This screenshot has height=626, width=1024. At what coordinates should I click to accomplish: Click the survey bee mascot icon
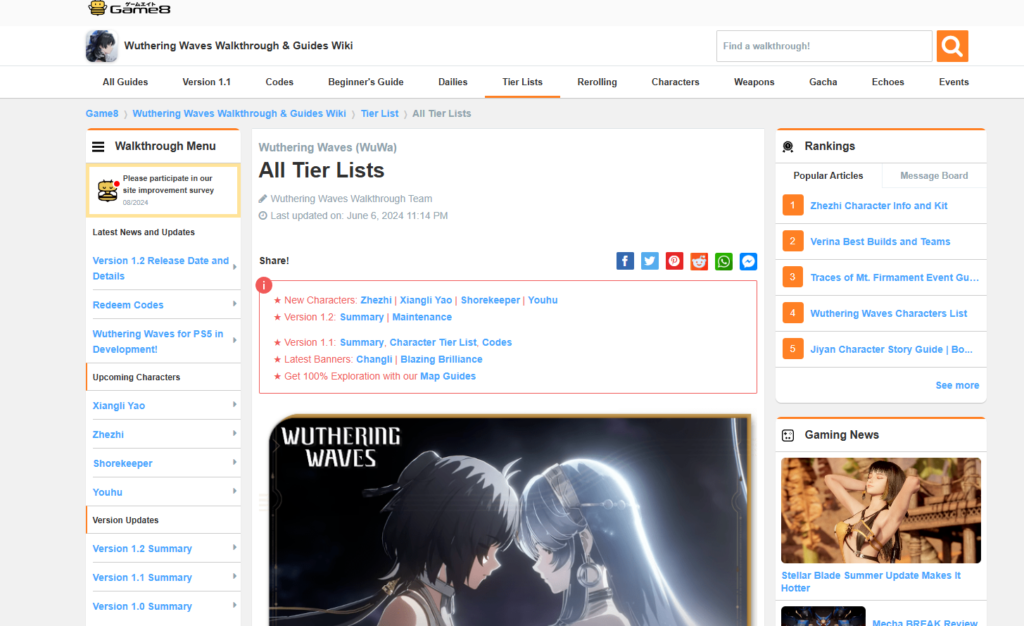[108, 190]
